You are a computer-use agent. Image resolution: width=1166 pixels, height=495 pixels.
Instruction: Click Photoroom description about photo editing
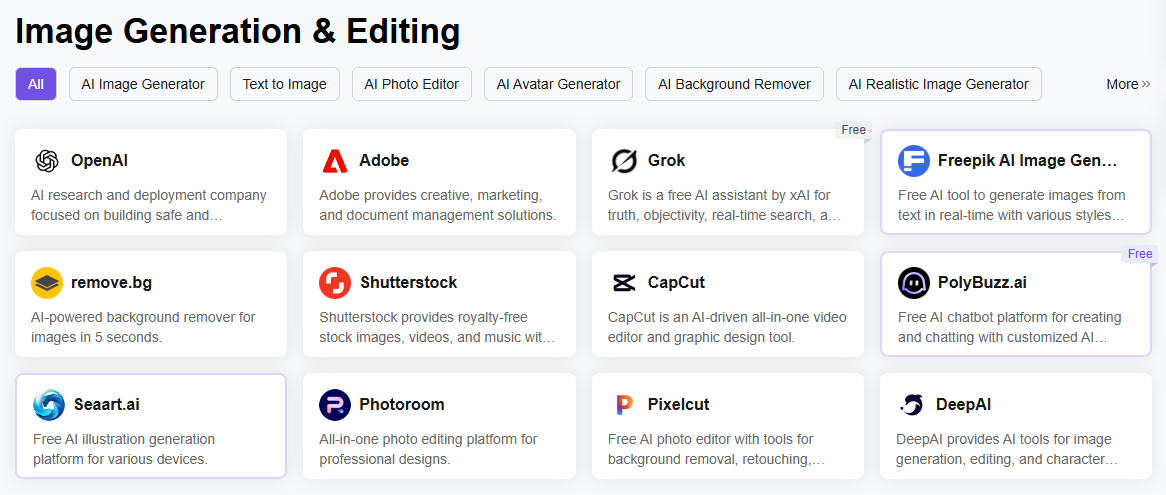pos(428,449)
